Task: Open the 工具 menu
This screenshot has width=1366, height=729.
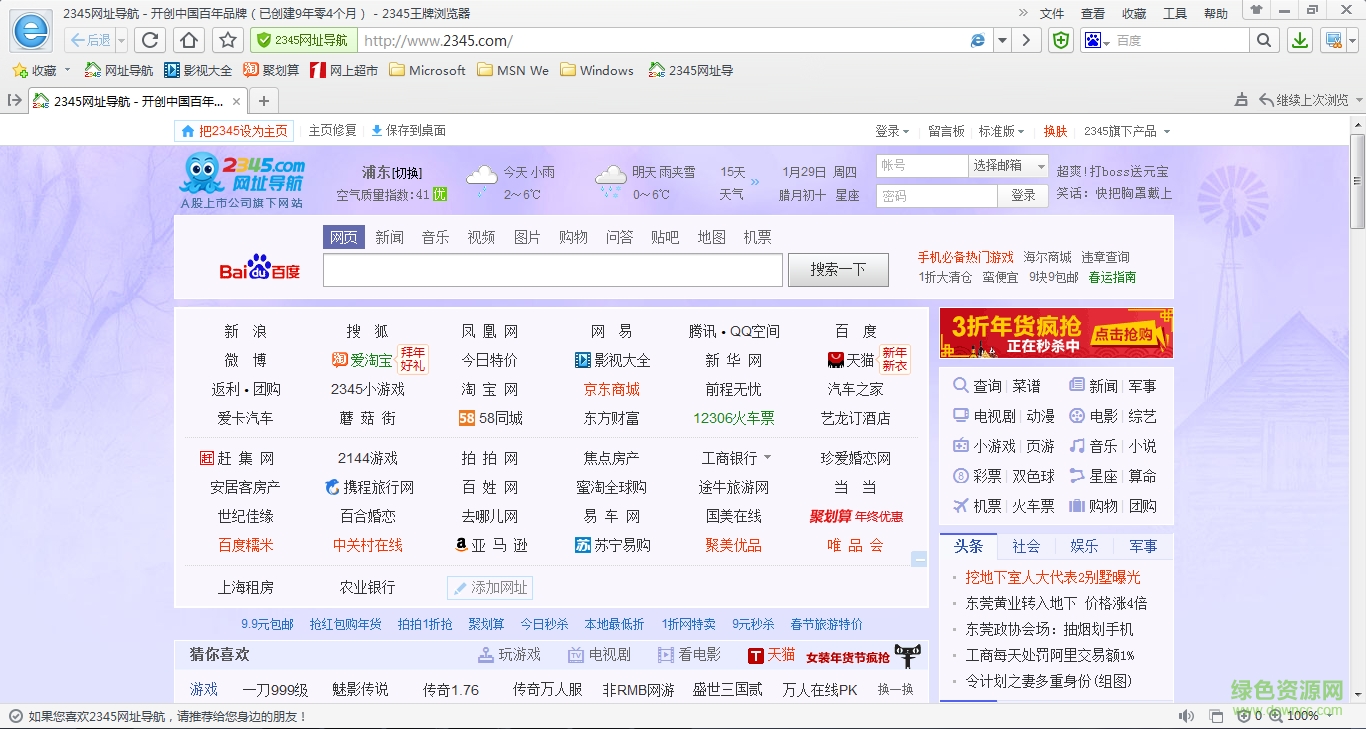Action: coord(1174,13)
